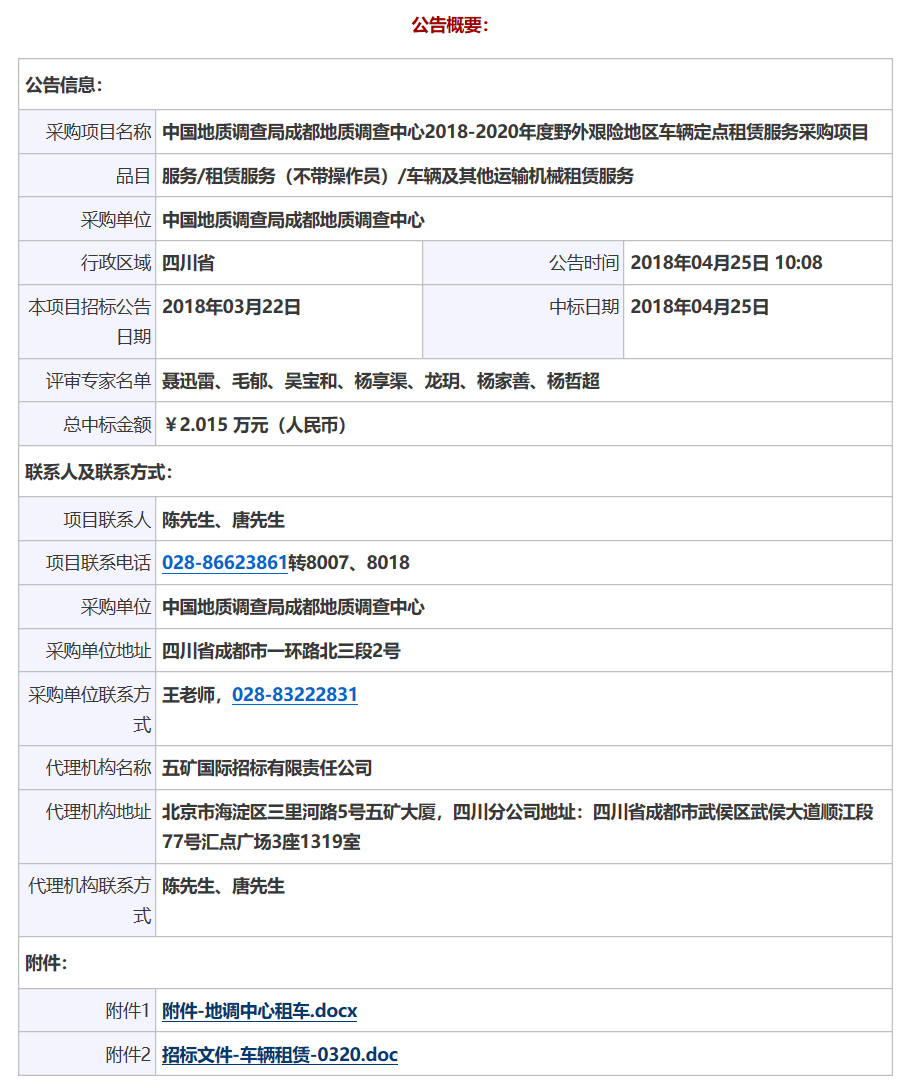Select the project name 中国地质调查局成都地质调查中心2018-2020年度野外艰险地区车辆定点租赁服务采购项目
917x1089 pixels.
point(515,132)
